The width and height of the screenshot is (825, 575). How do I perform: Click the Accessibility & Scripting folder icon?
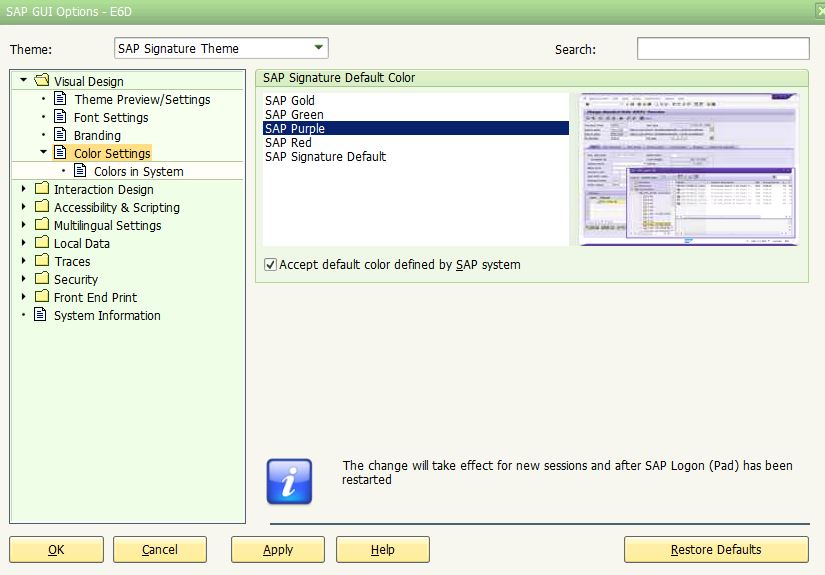(x=42, y=206)
